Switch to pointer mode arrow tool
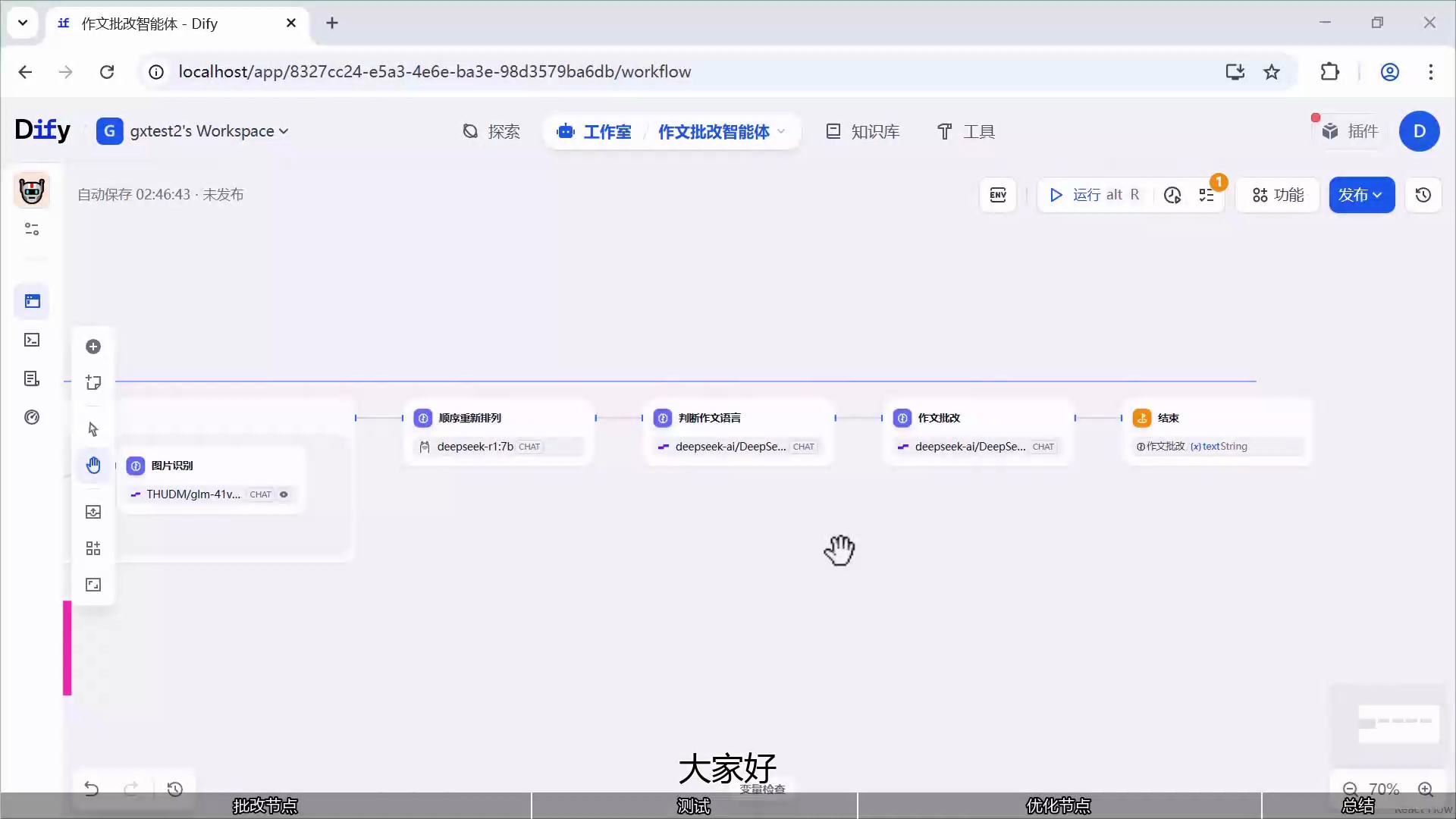Screen dimensions: 1456x819 pyautogui.click(x=93, y=429)
